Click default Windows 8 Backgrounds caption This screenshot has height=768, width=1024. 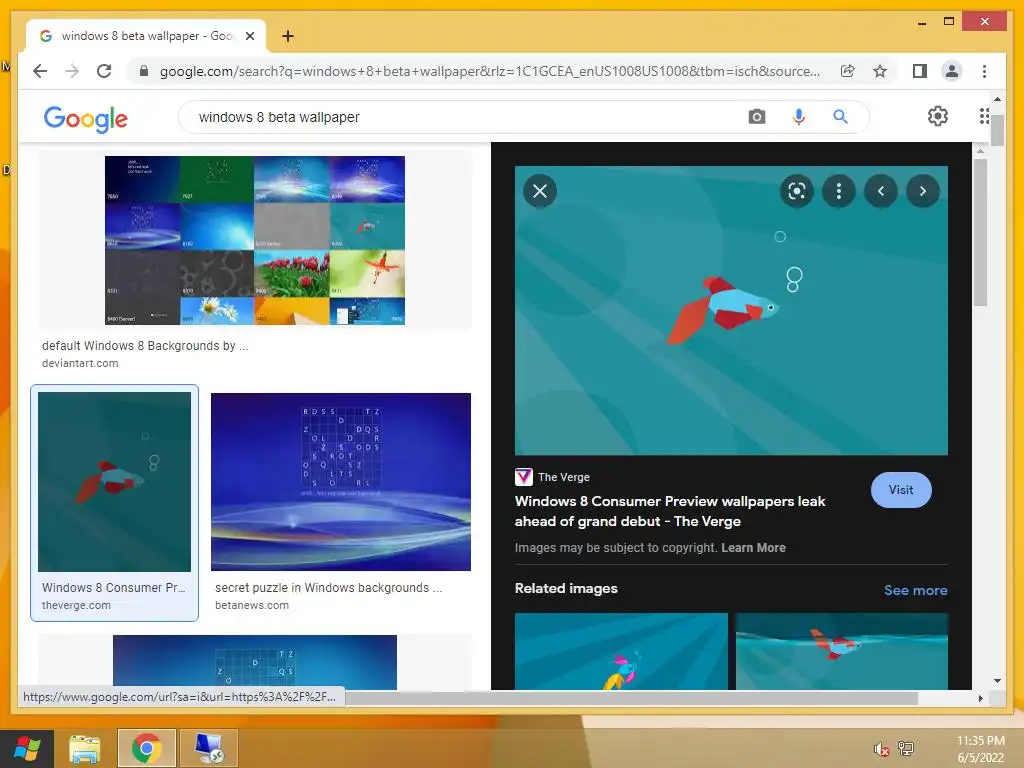(145, 345)
